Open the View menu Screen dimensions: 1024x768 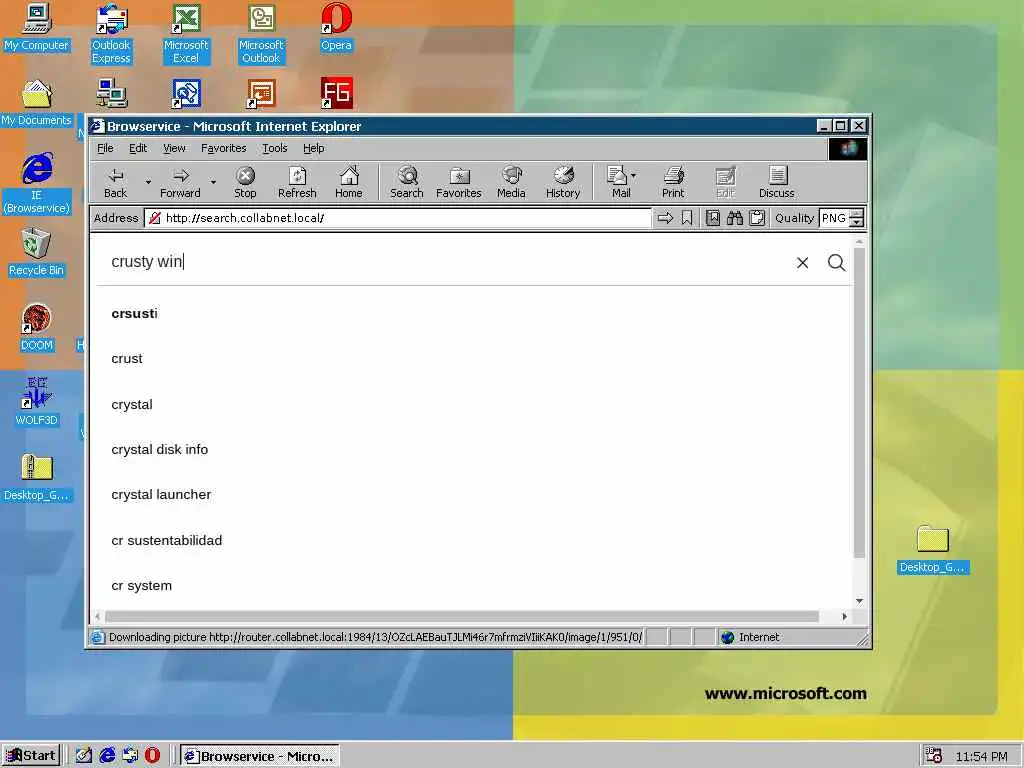pos(174,148)
